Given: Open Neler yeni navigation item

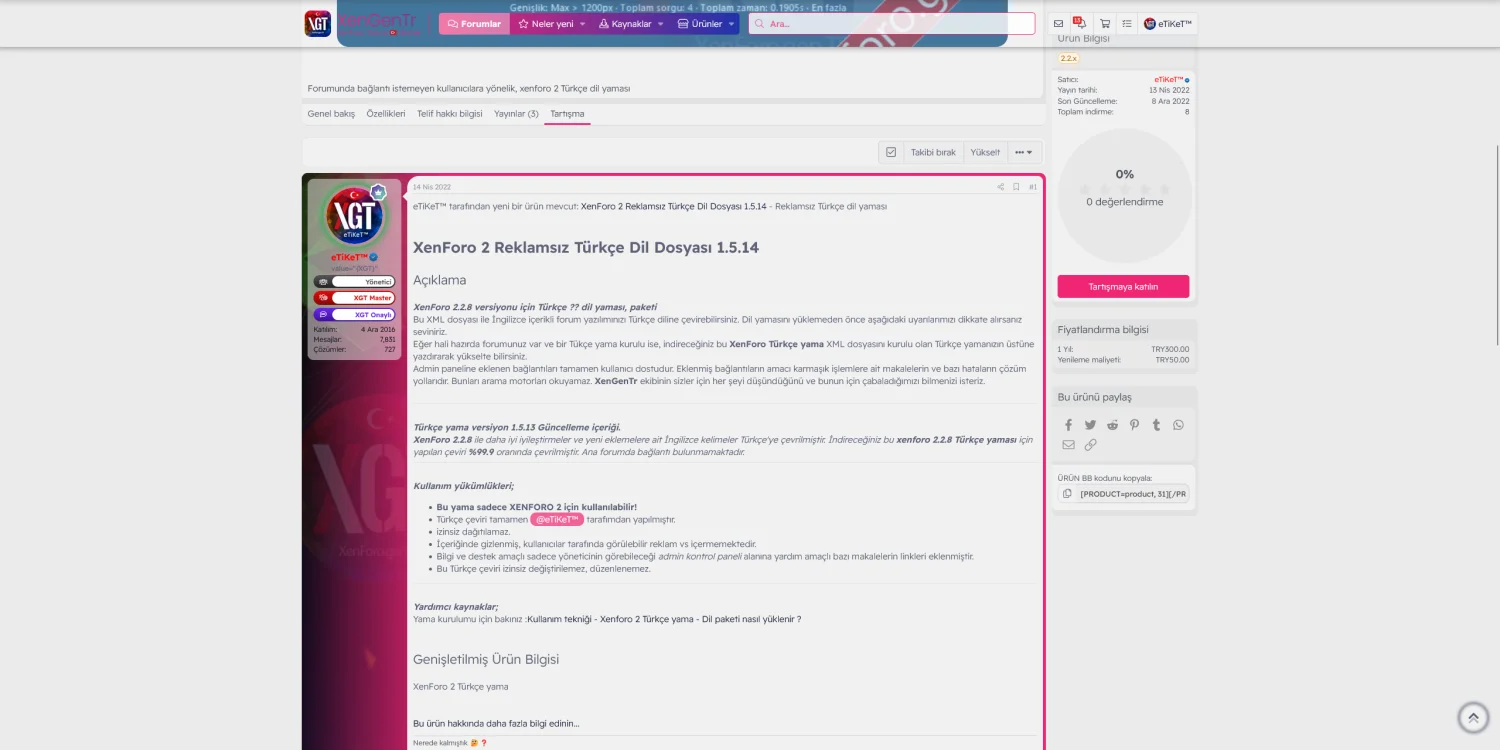Looking at the screenshot, I should pos(545,24).
